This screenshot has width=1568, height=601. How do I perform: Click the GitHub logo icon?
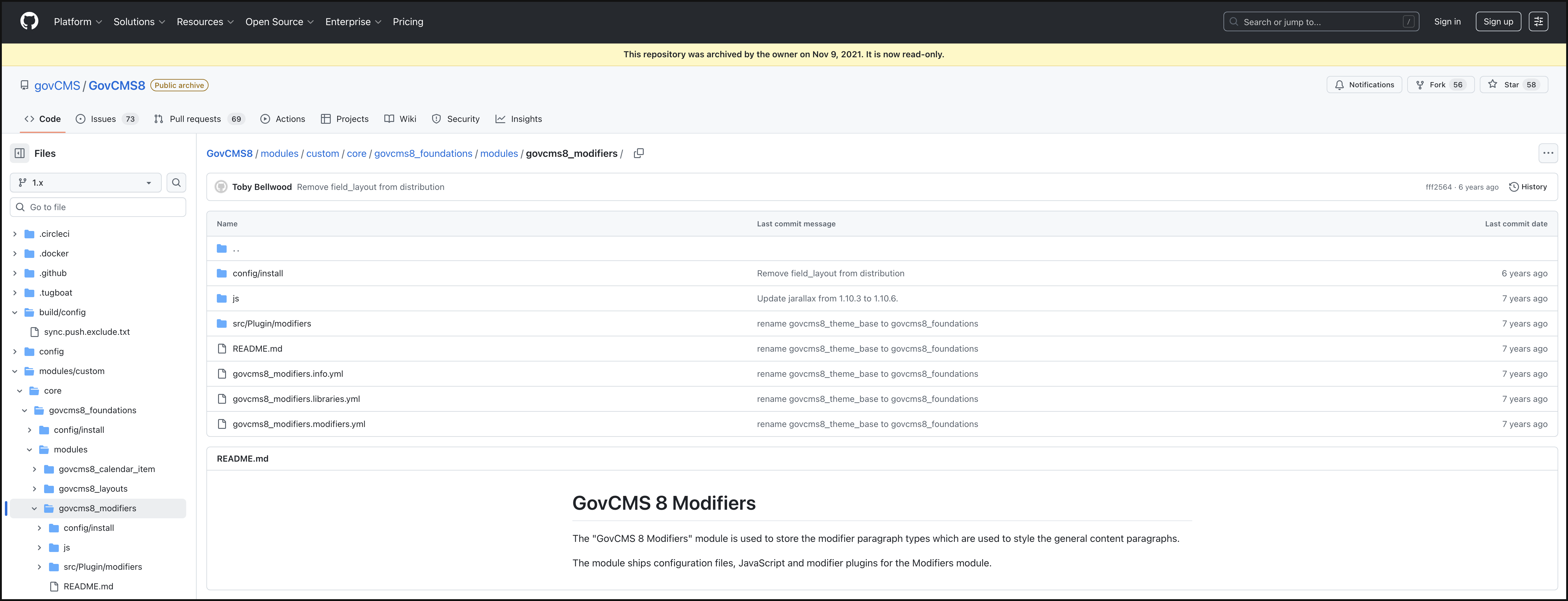click(x=29, y=21)
